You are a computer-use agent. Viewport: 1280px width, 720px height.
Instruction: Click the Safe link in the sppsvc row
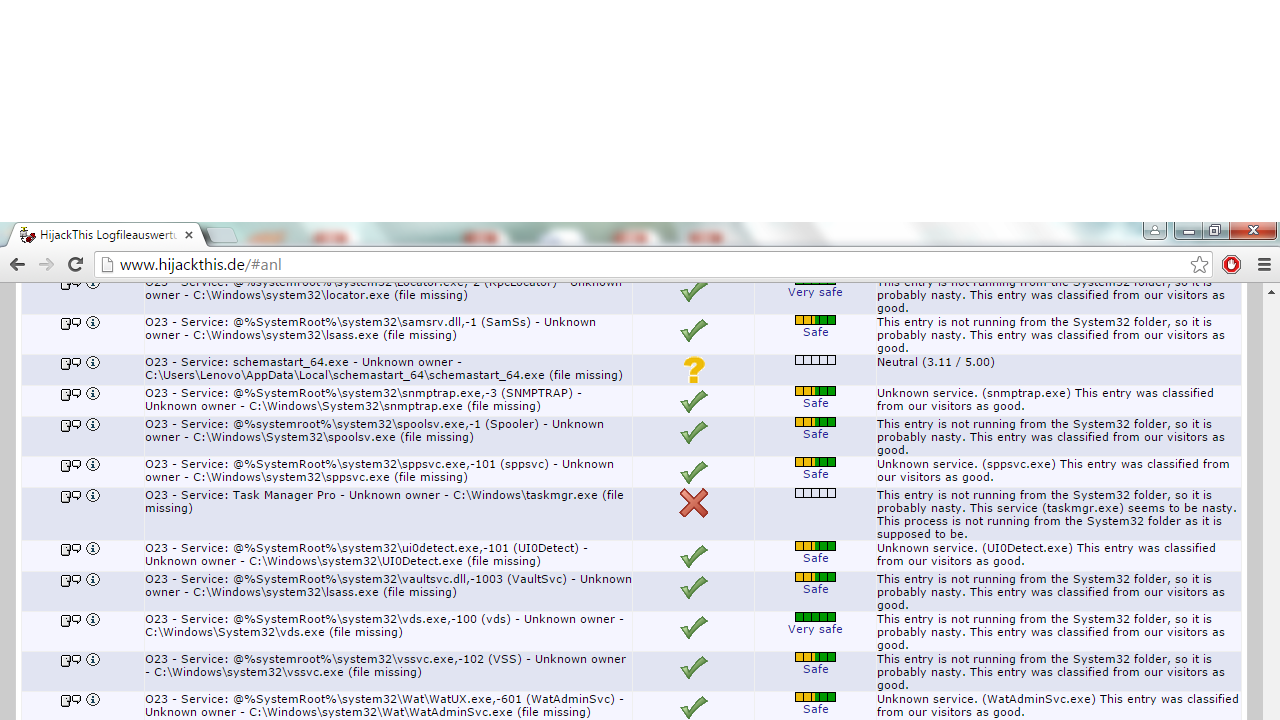point(815,474)
